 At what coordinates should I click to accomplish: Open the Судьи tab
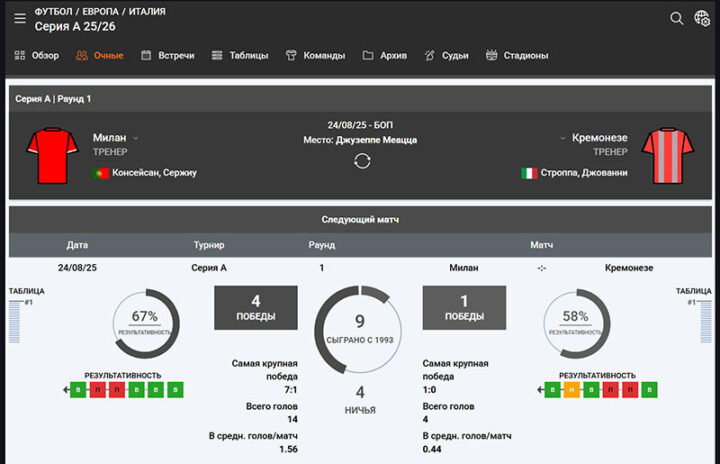coord(446,55)
